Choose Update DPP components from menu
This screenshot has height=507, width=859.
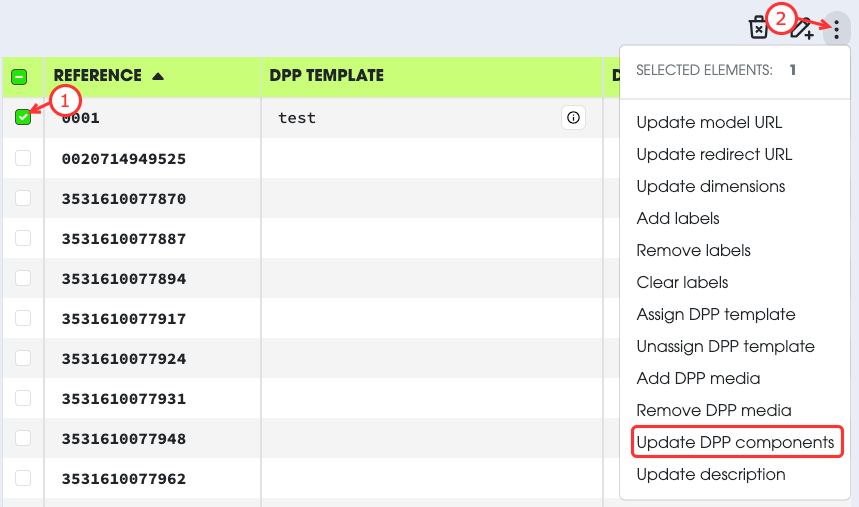[735, 442]
